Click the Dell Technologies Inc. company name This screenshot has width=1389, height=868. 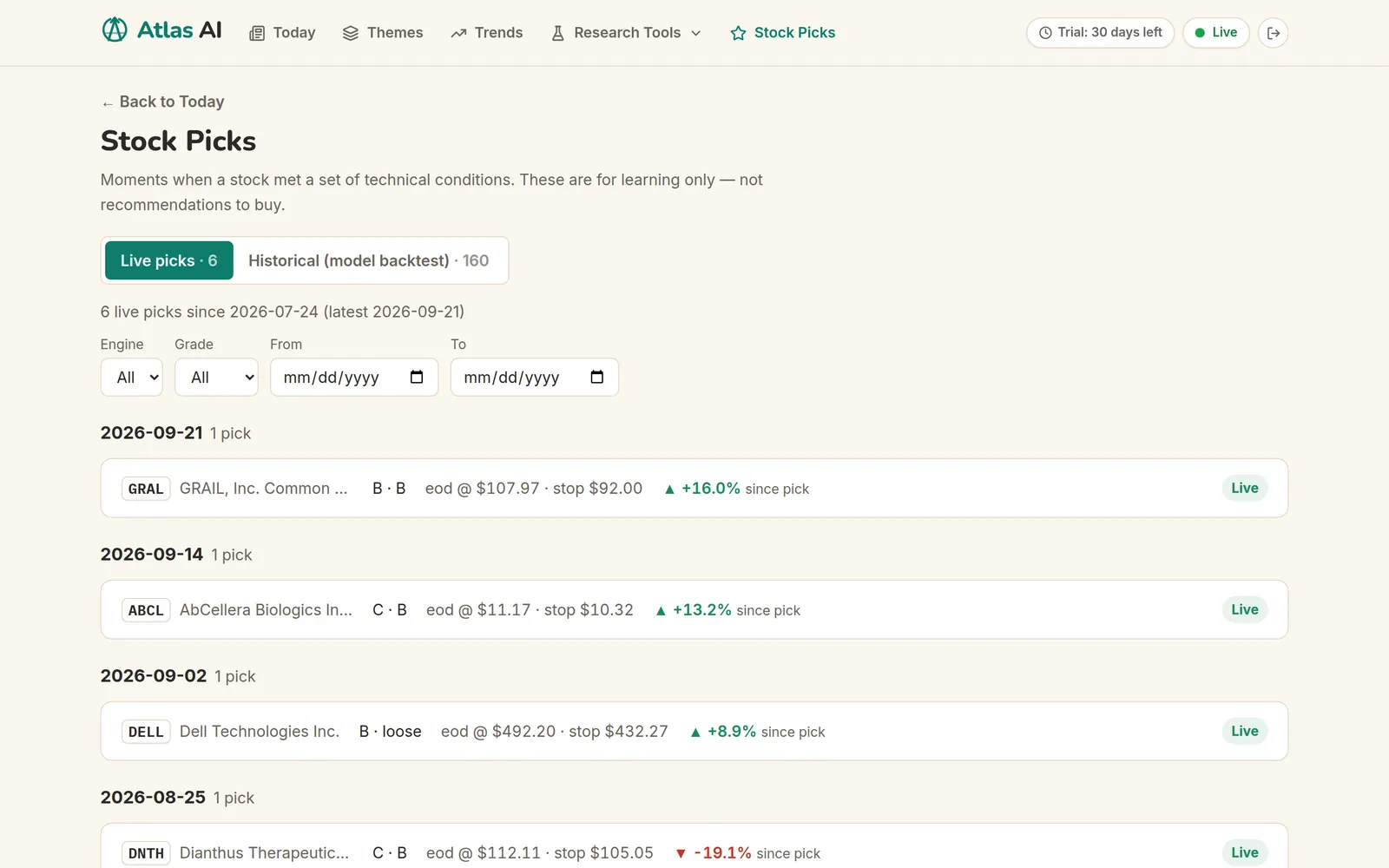[260, 732]
